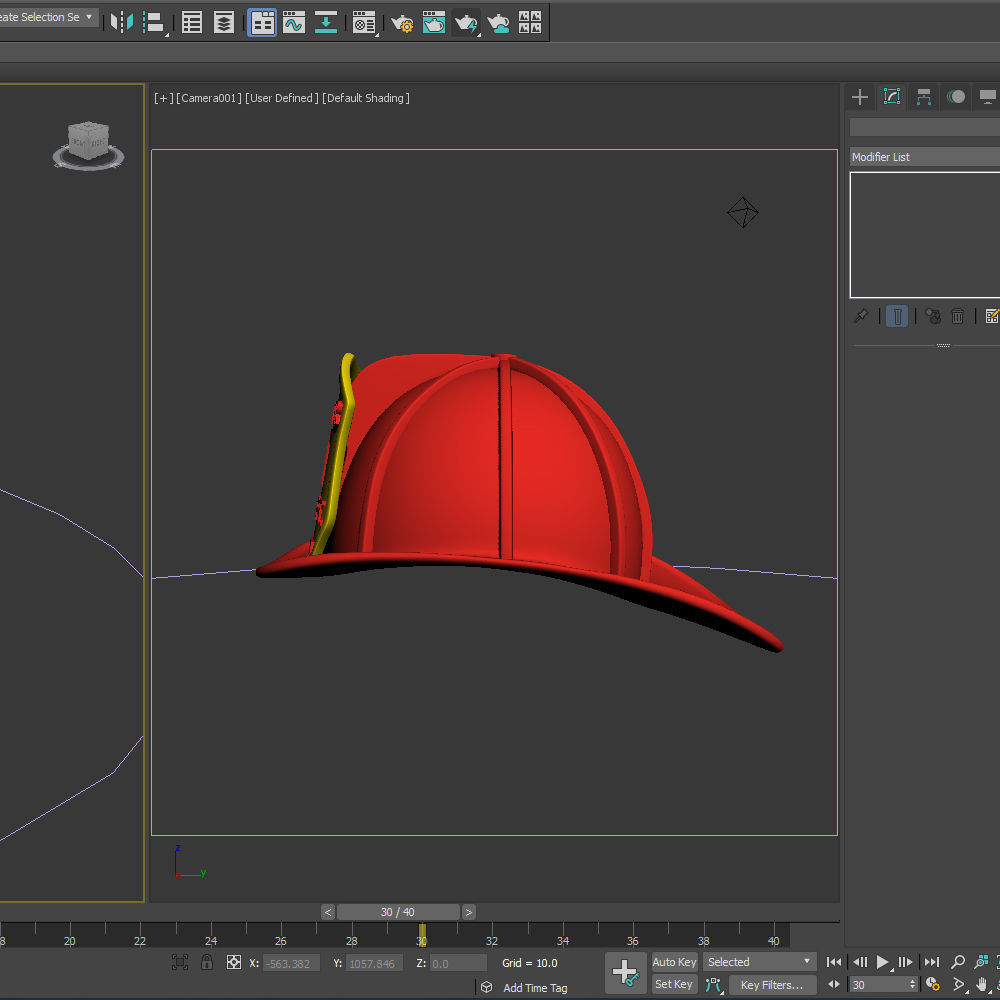The width and height of the screenshot is (1000, 1000).
Task: Toggle the Pin Stack icon
Action: (x=861, y=316)
